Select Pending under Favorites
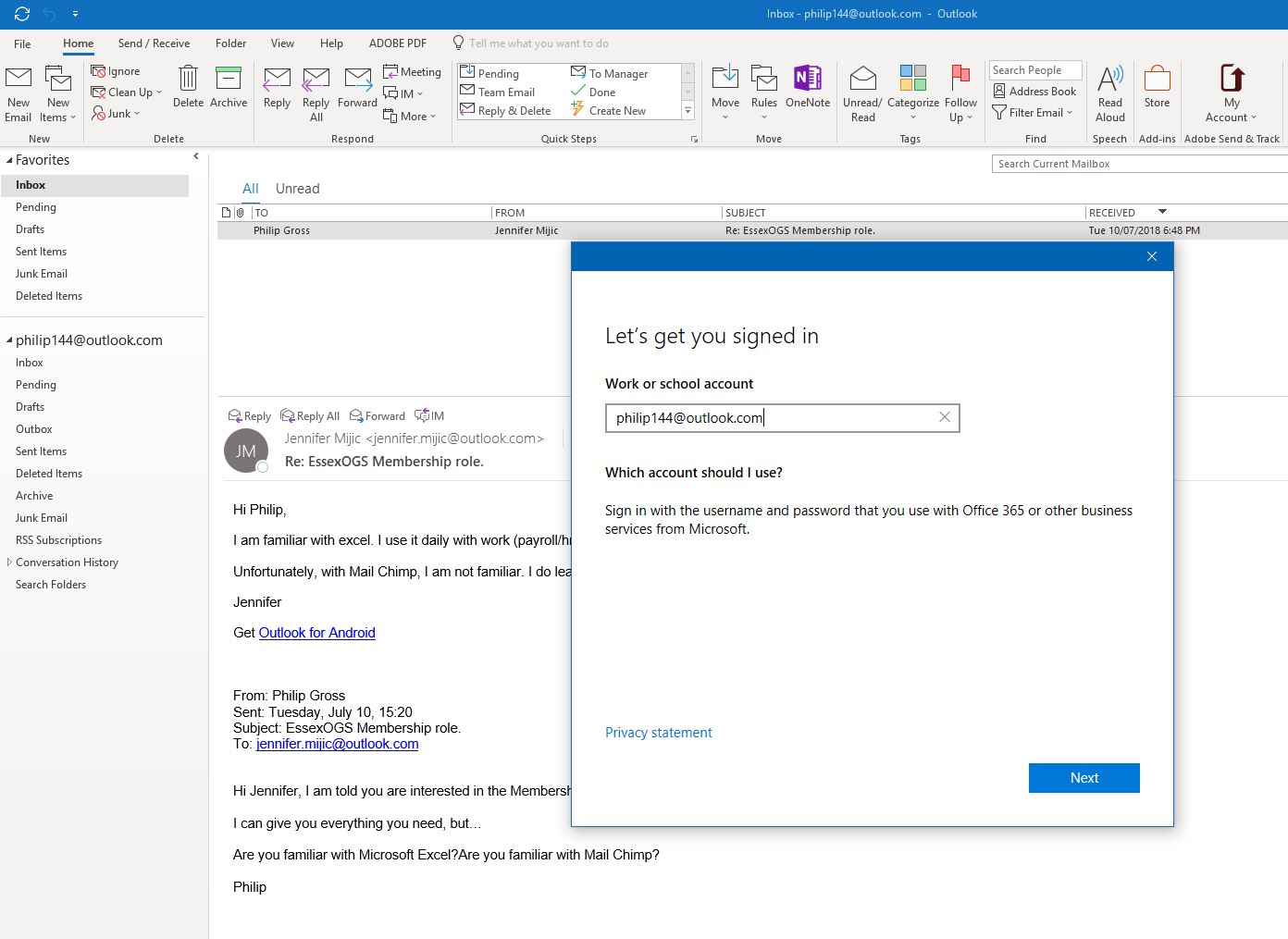Image resolution: width=1288 pixels, height=939 pixels. click(x=36, y=207)
